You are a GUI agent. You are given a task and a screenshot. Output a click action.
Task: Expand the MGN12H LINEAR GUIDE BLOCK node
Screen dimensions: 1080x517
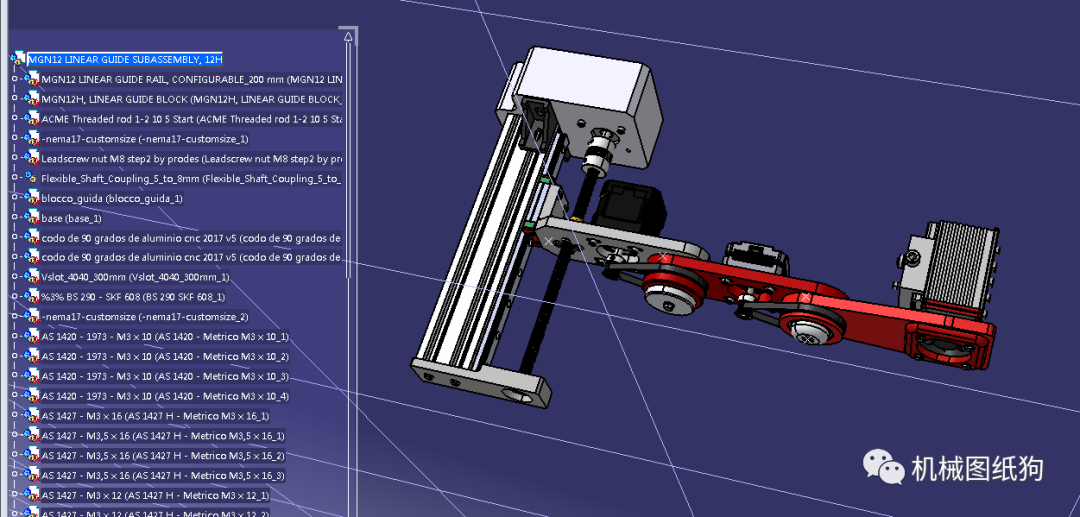(14, 99)
